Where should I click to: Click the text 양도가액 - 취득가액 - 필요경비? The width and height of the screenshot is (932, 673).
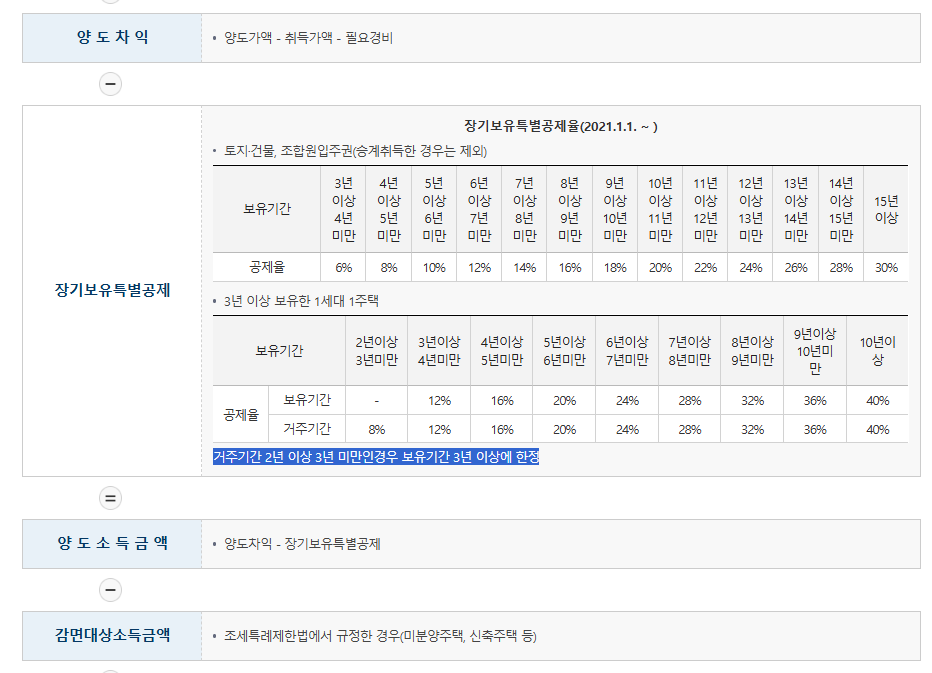[x=308, y=38]
